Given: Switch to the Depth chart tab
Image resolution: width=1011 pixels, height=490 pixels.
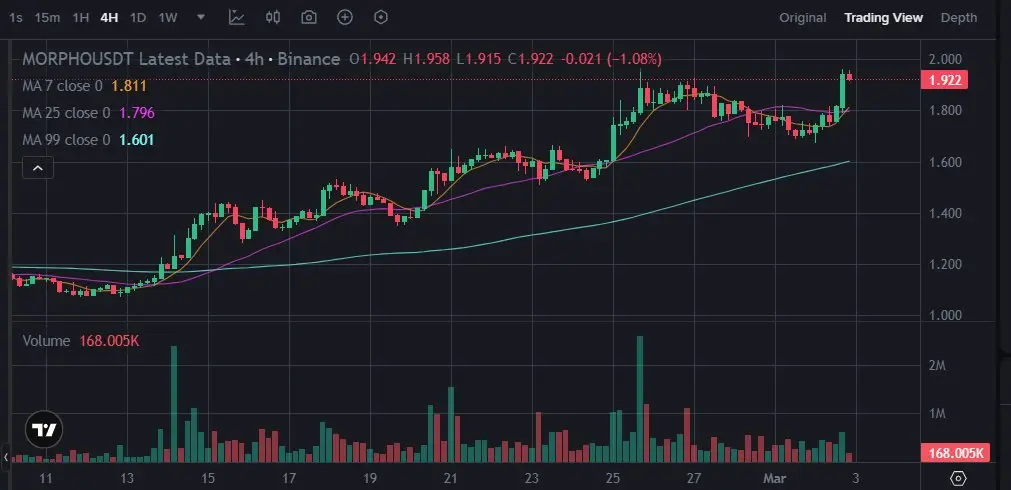Looking at the screenshot, I should [x=959, y=18].
